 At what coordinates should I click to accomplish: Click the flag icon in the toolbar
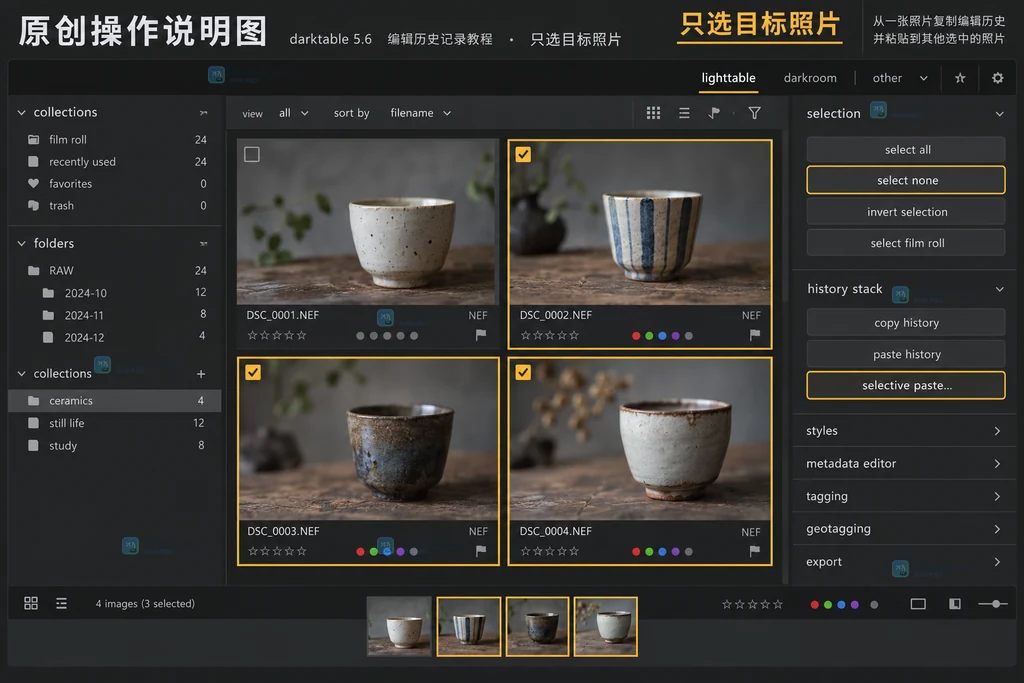tap(714, 113)
